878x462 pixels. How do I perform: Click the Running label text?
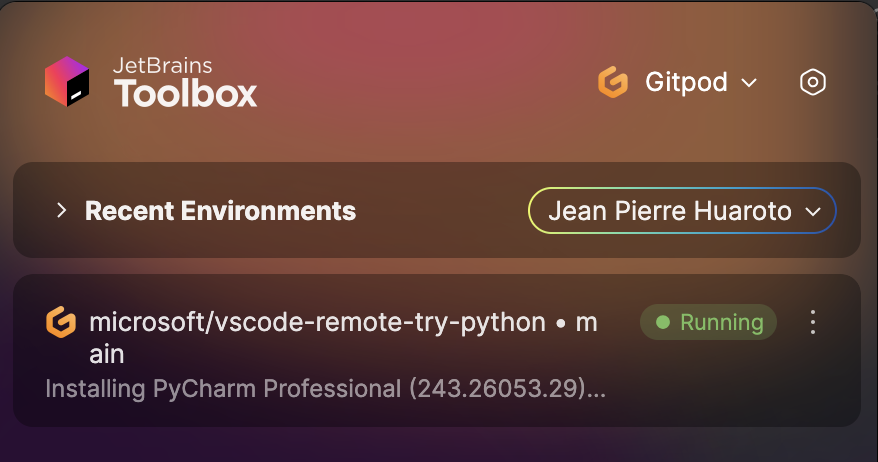pos(722,323)
